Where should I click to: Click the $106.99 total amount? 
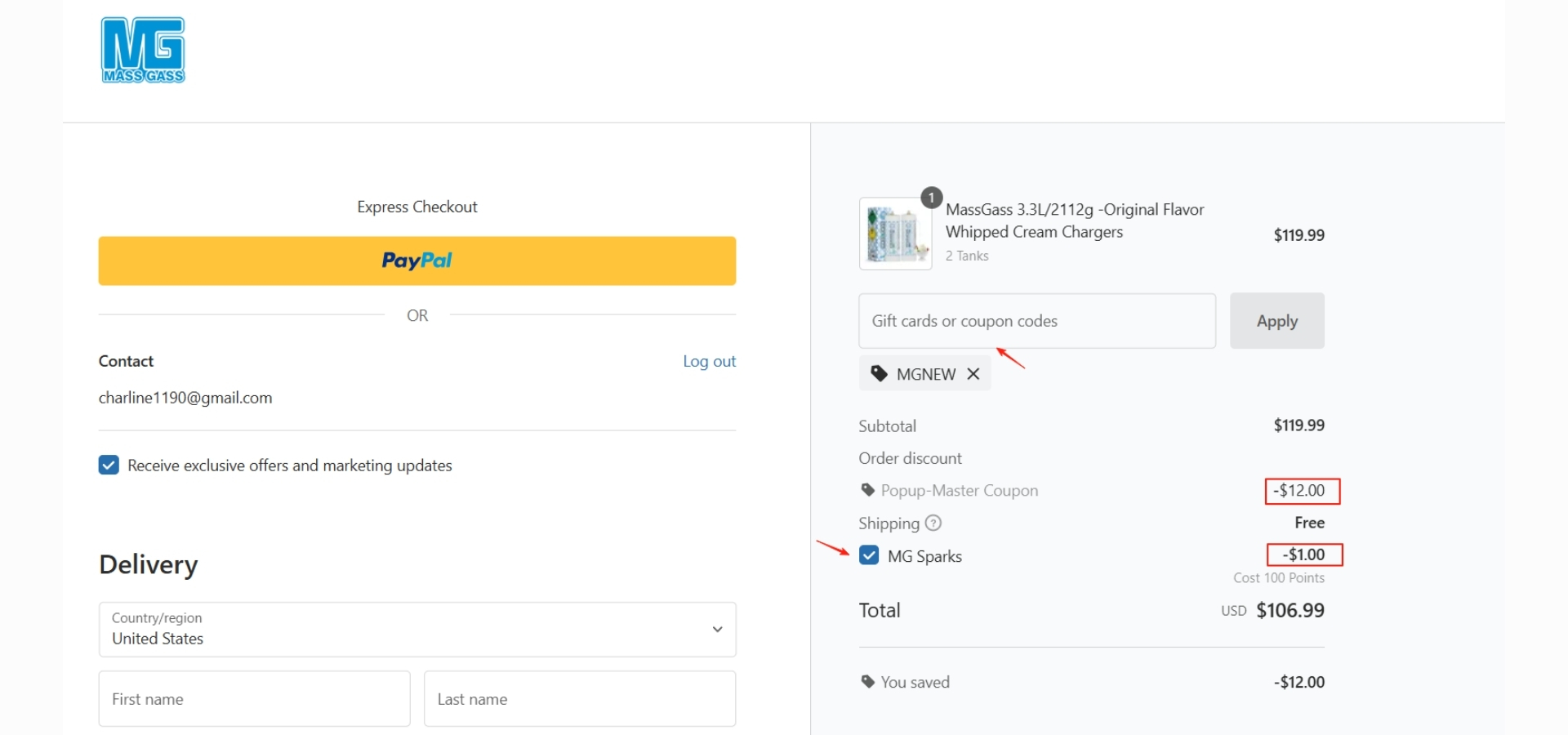pyautogui.click(x=1290, y=610)
